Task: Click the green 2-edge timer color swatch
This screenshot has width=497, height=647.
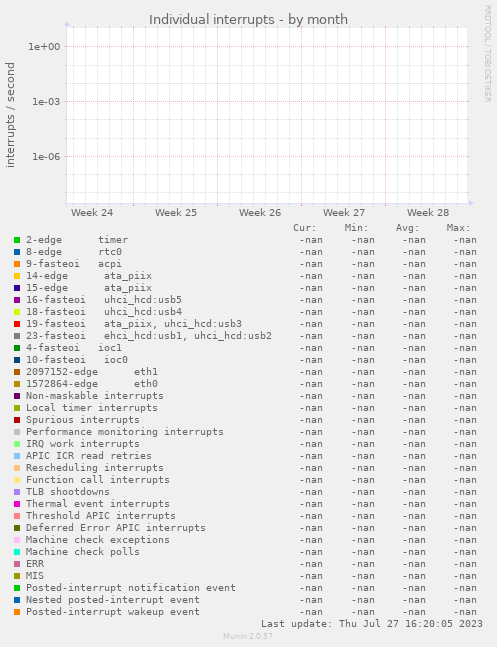Action: pos(17,240)
